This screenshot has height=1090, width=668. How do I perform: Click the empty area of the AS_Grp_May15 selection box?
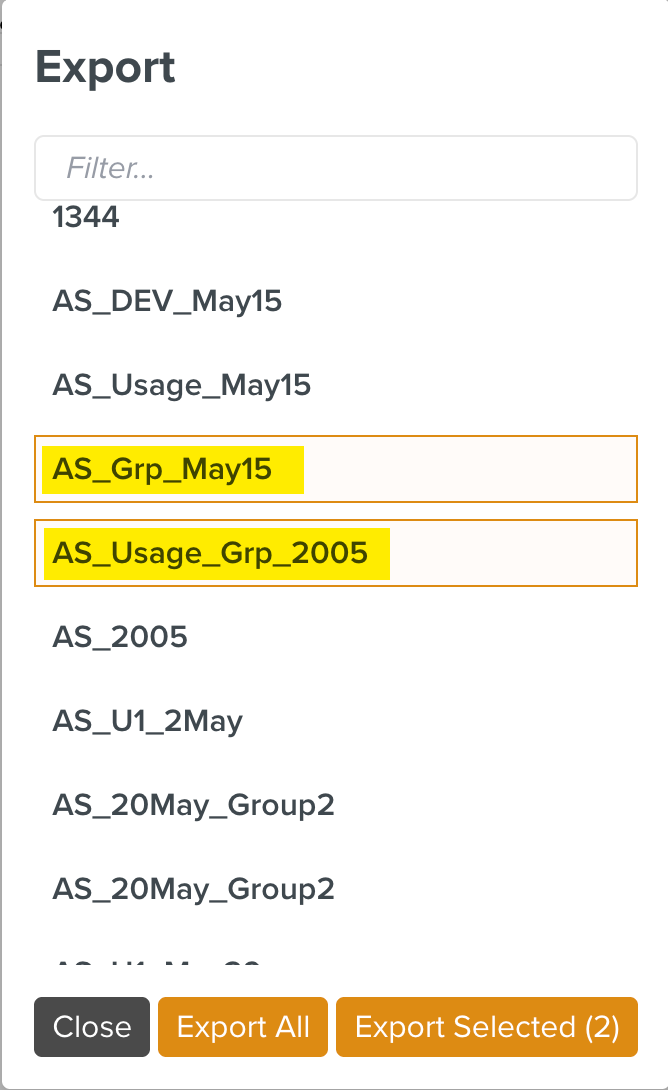pyautogui.click(x=470, y=468)
